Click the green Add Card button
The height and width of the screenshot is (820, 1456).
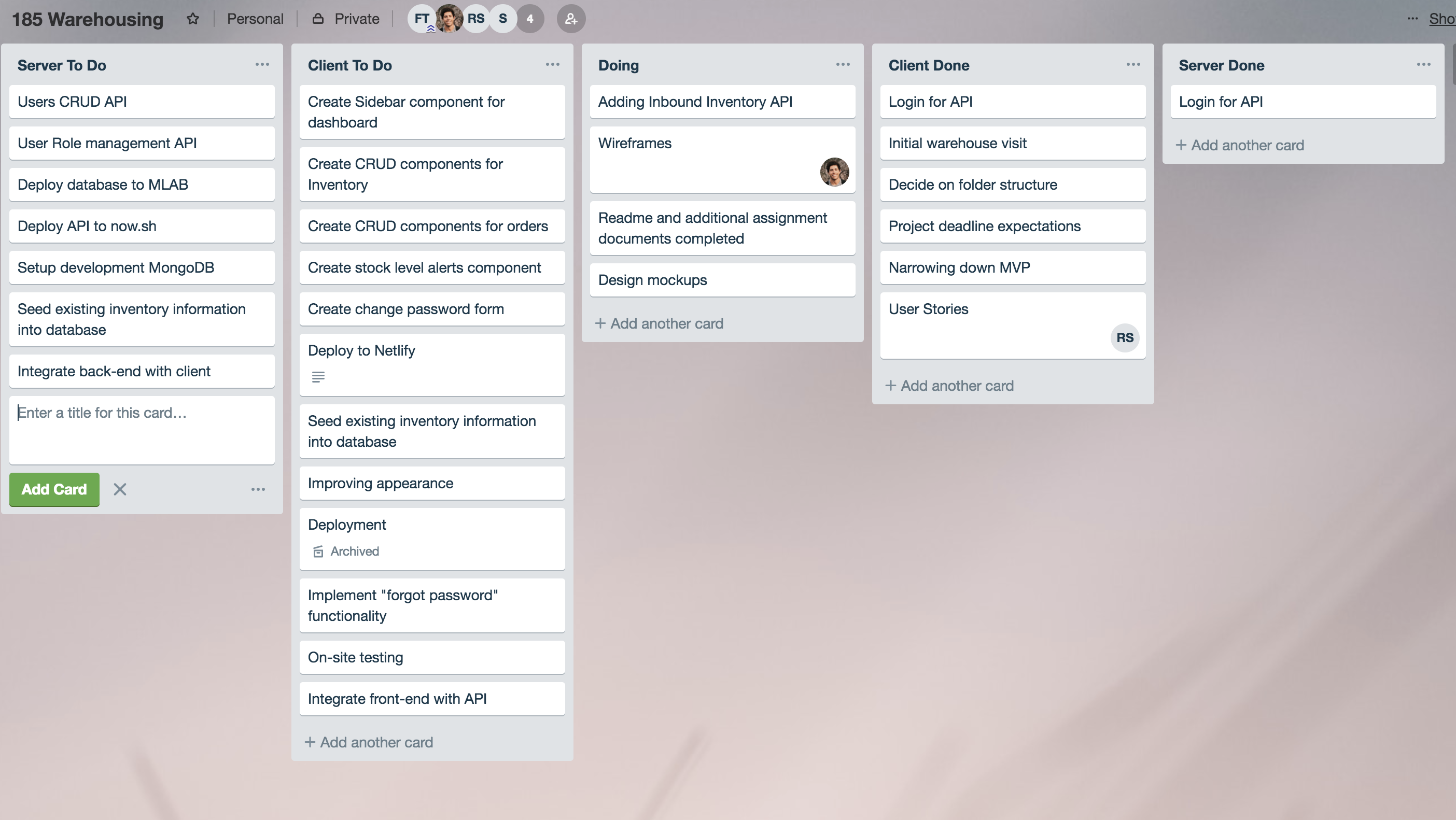click(x=54, y=489)
